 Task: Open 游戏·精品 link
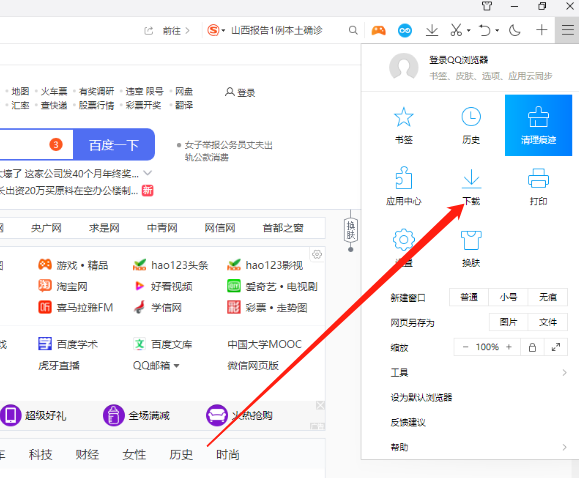click(73, 265)
